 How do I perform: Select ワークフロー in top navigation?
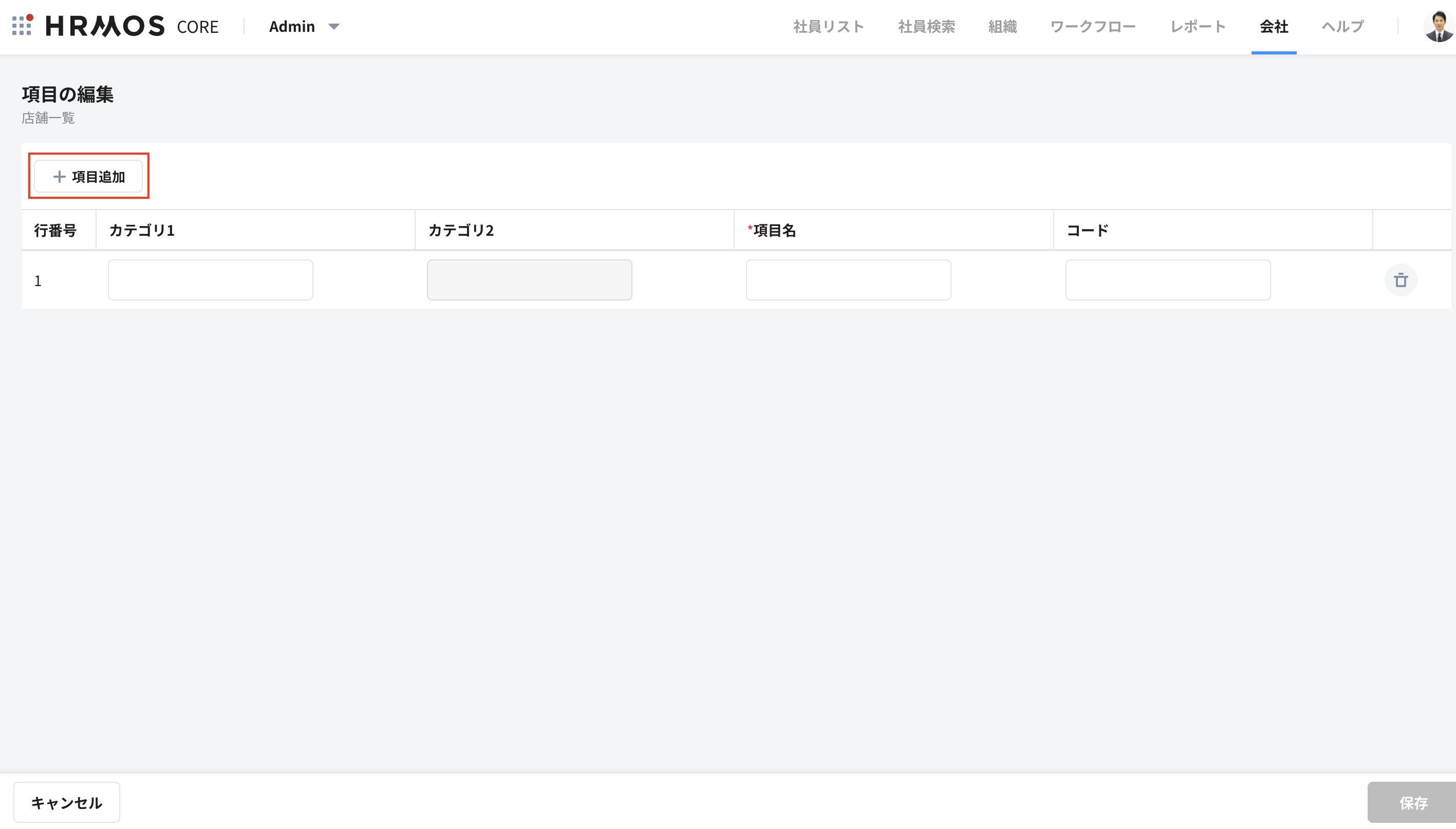(x=1093, y=27)
